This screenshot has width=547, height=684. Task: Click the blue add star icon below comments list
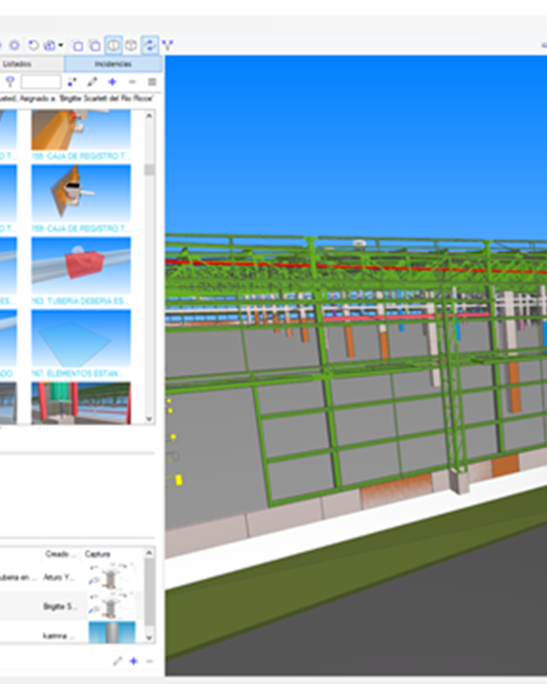click(x=133, y=661)
